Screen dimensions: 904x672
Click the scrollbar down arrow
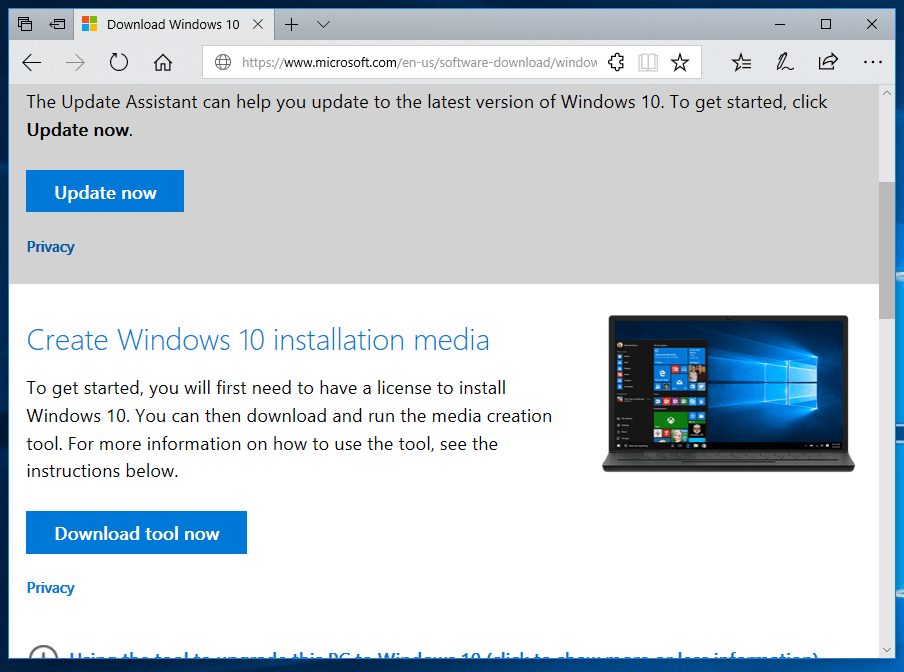[887, 650]
